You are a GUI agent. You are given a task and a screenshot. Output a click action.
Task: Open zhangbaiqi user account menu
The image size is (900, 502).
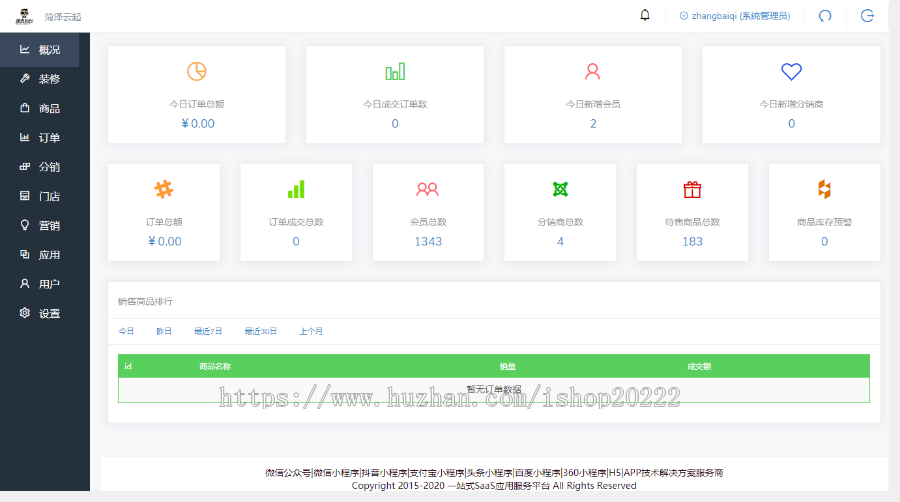coord(735,16)
